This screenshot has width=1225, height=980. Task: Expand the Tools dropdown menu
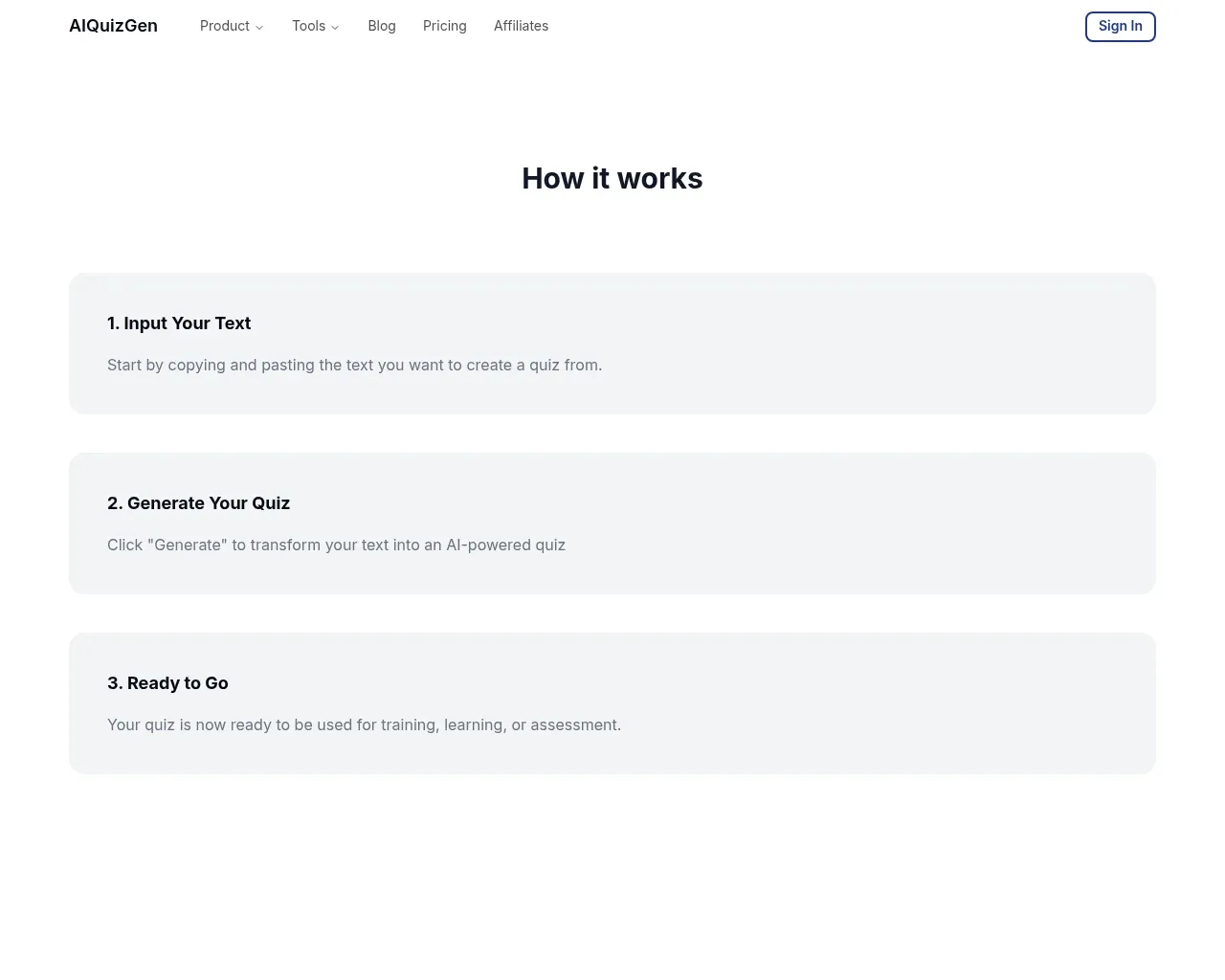[316, 26]
